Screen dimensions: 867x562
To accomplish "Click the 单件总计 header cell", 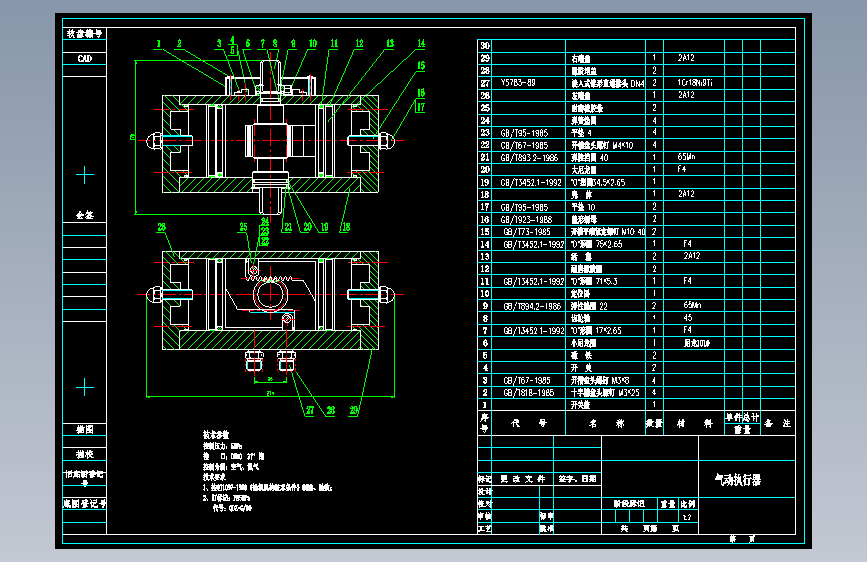I will [x=742, y=417].
